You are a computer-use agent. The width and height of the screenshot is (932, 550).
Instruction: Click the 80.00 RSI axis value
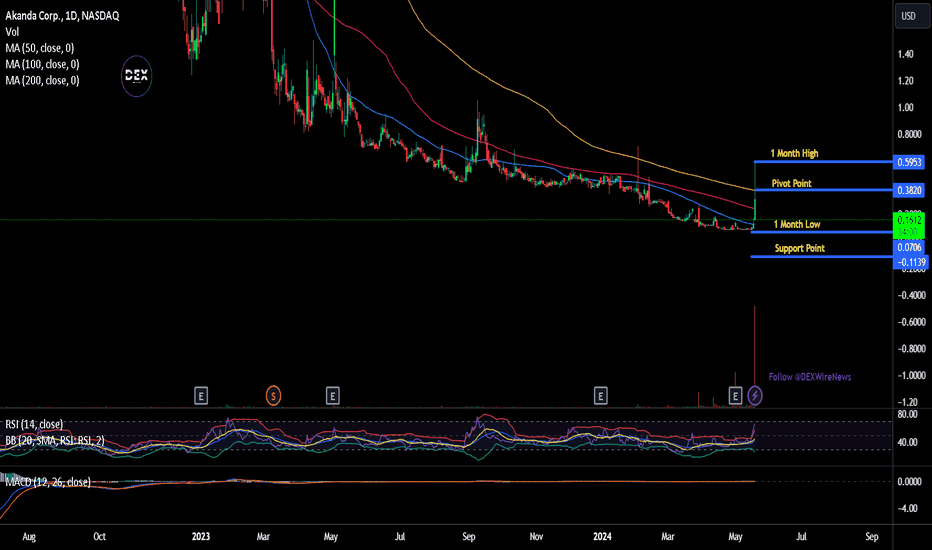click(x=907, y=414)
